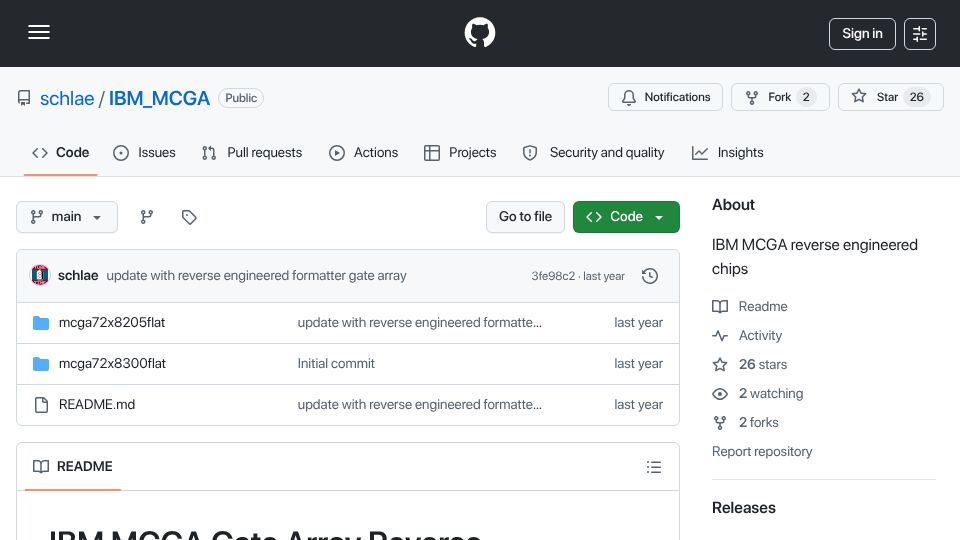Go to the Actions tab

tap(364, 152)
